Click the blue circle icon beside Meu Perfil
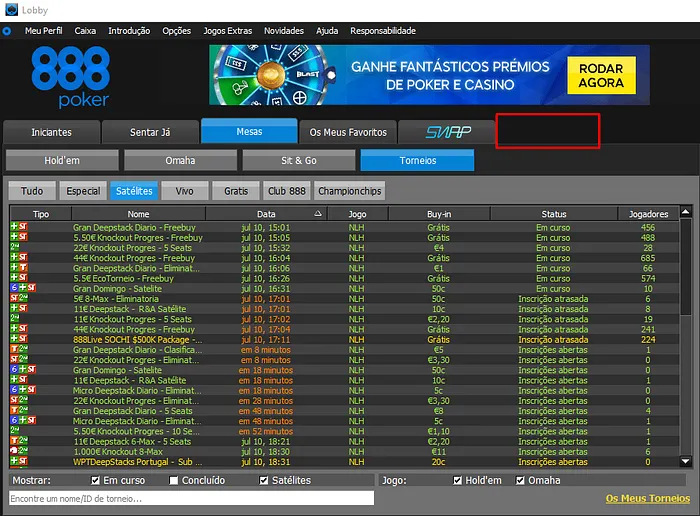The height and width of the screenshot is (516, 700). tap(7, 31)
